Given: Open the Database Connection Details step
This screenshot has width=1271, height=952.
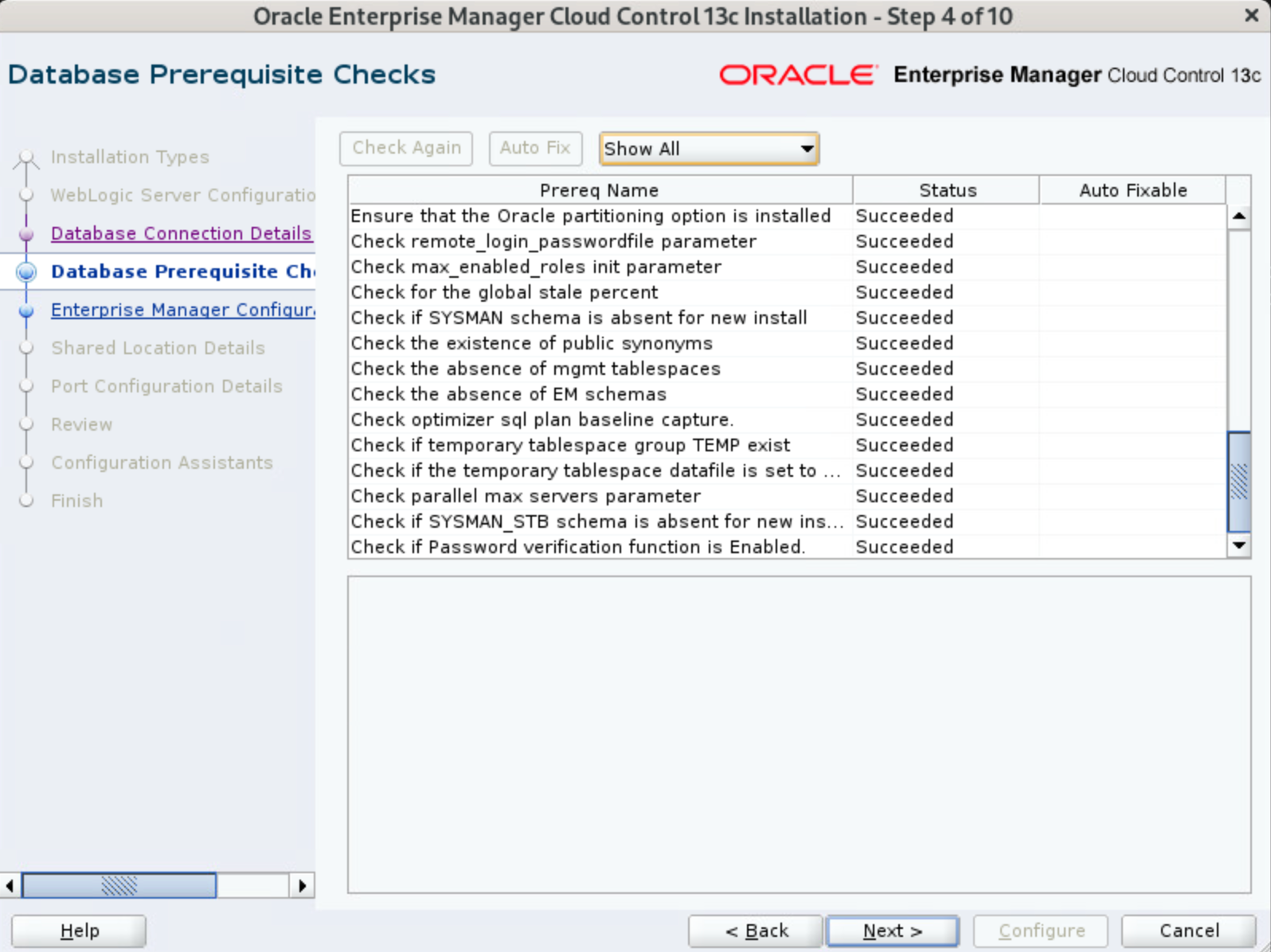Looking at the screenshot, I should (181, 233).
